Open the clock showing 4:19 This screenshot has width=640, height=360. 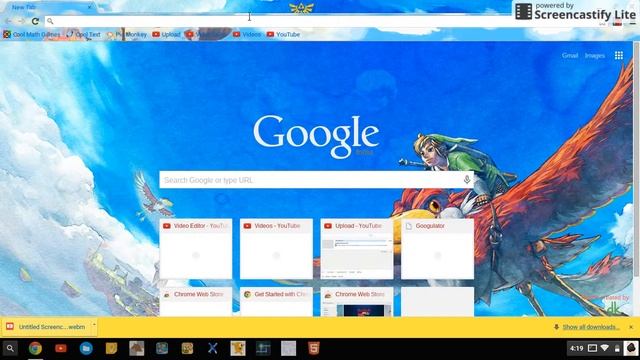(x=576, y=348)
